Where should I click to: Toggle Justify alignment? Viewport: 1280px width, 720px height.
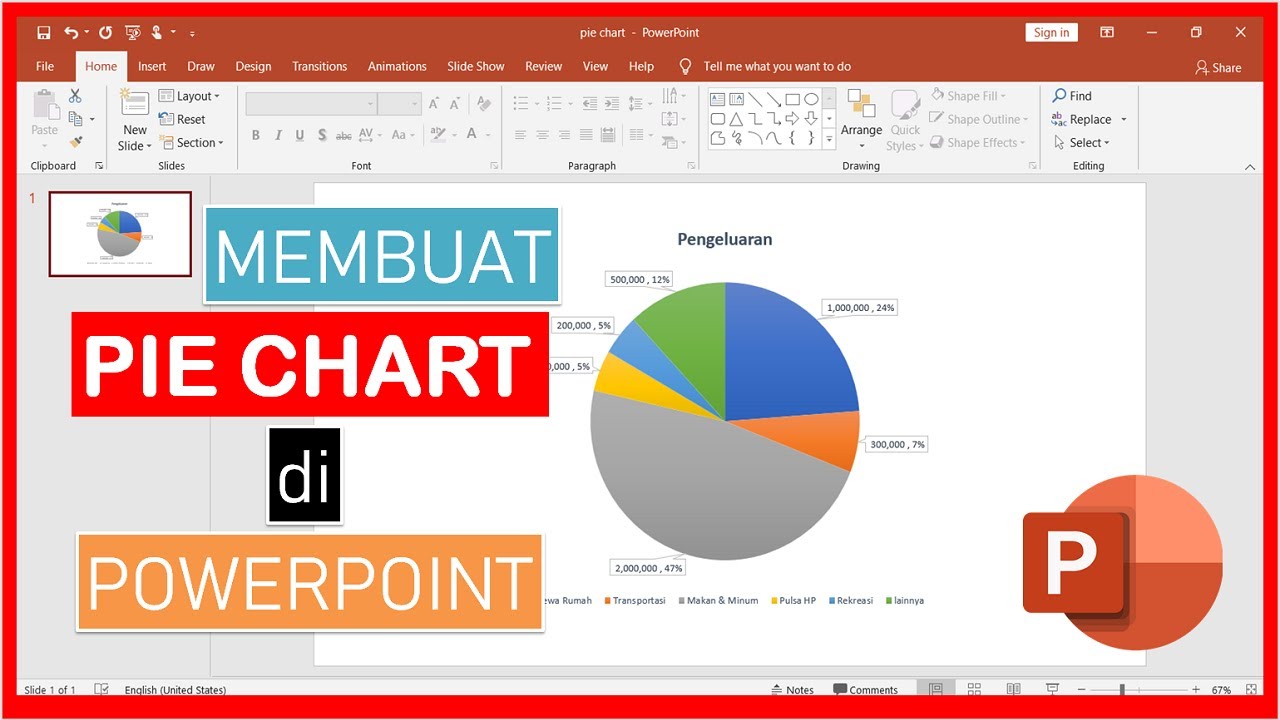point(586,135)
